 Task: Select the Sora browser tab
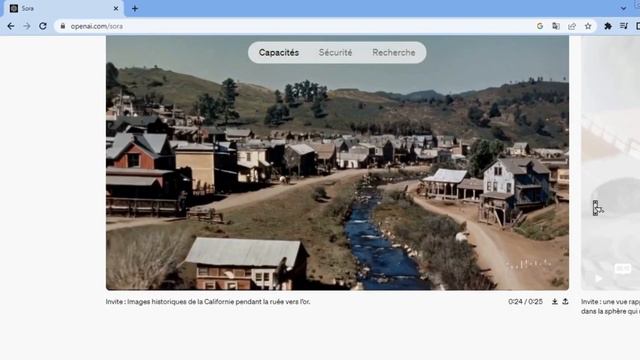tap(63, 9)
